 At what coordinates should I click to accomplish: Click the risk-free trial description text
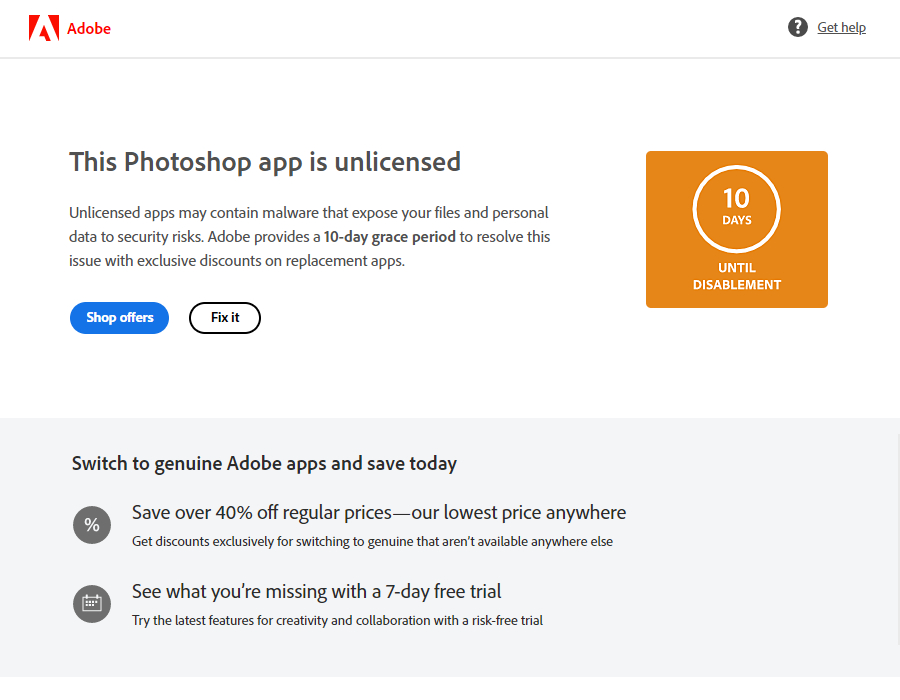[x=337, y=621]
